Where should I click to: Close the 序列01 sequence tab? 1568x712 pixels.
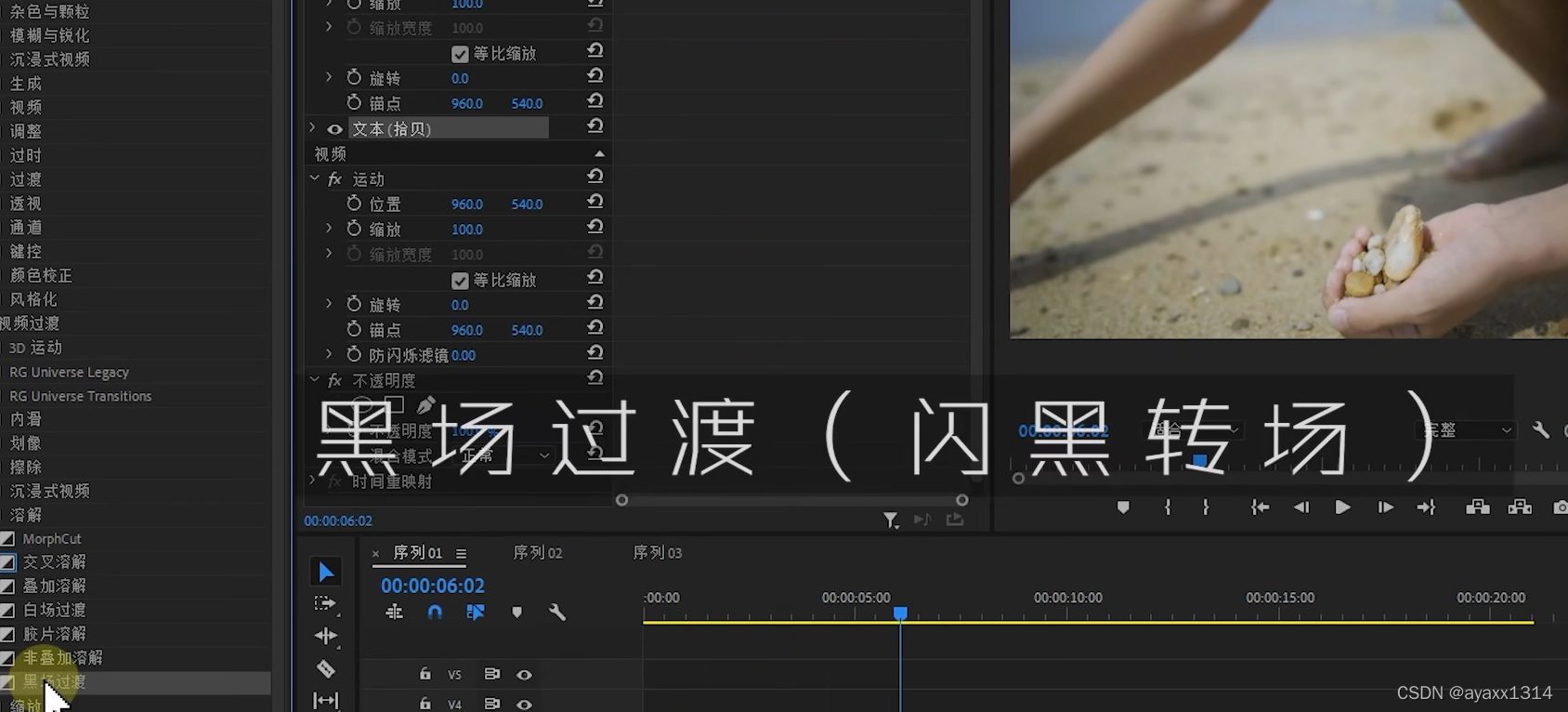[375, 554]
